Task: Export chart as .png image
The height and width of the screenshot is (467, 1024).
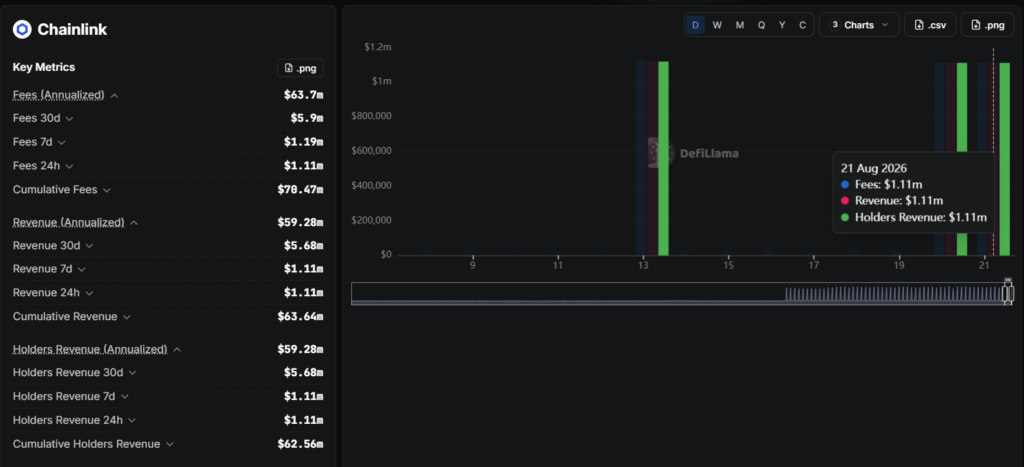Action: click(x=987, y=25)
